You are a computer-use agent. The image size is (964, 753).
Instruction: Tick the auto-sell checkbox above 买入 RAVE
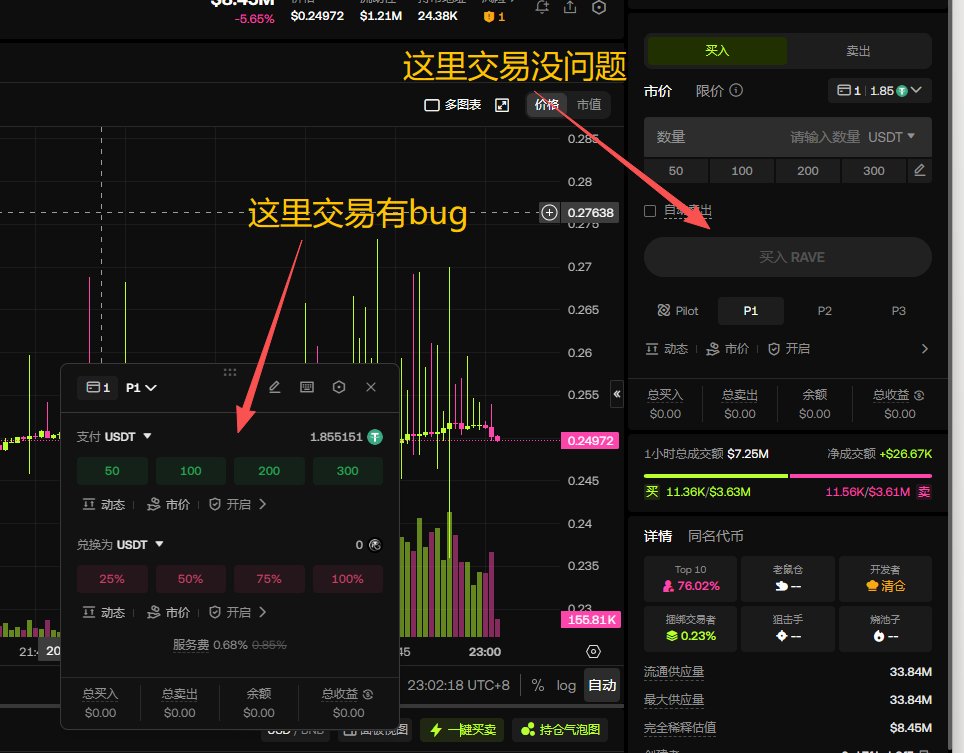[650, 211]
